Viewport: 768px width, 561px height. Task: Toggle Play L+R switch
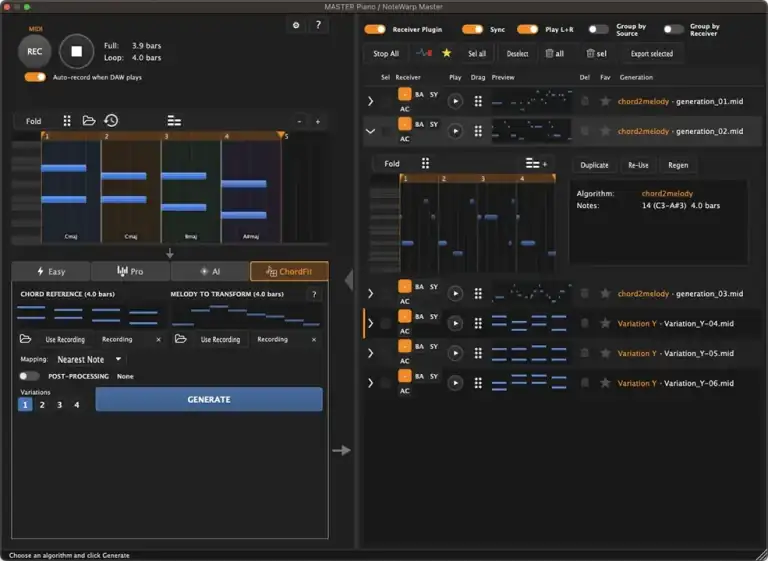click(528, 29)
